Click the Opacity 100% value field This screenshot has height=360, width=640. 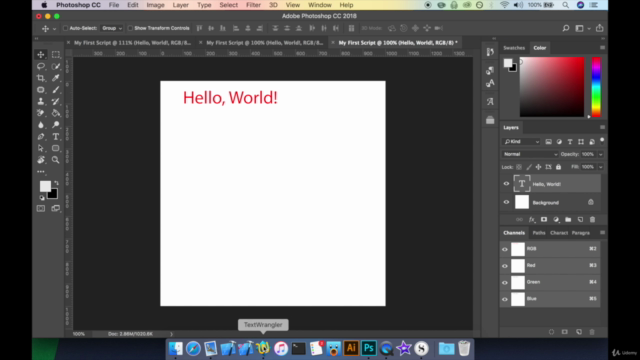588,154
